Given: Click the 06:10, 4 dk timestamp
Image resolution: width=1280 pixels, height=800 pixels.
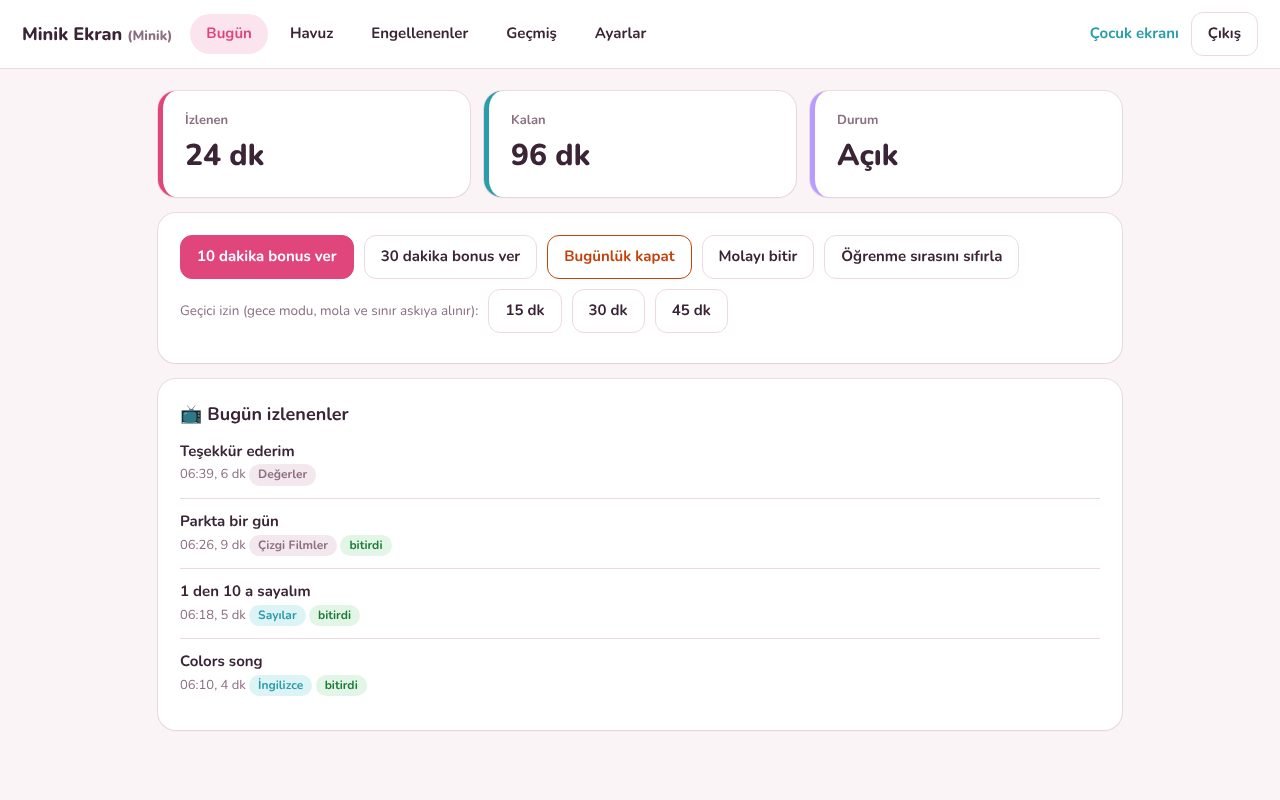Looking at the screenshot, I should (212, 685).
